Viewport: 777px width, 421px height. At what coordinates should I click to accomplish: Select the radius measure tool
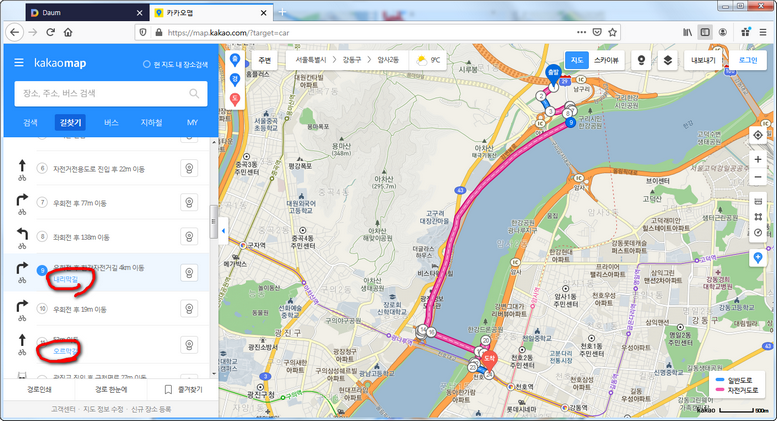(x=758, y=233)
